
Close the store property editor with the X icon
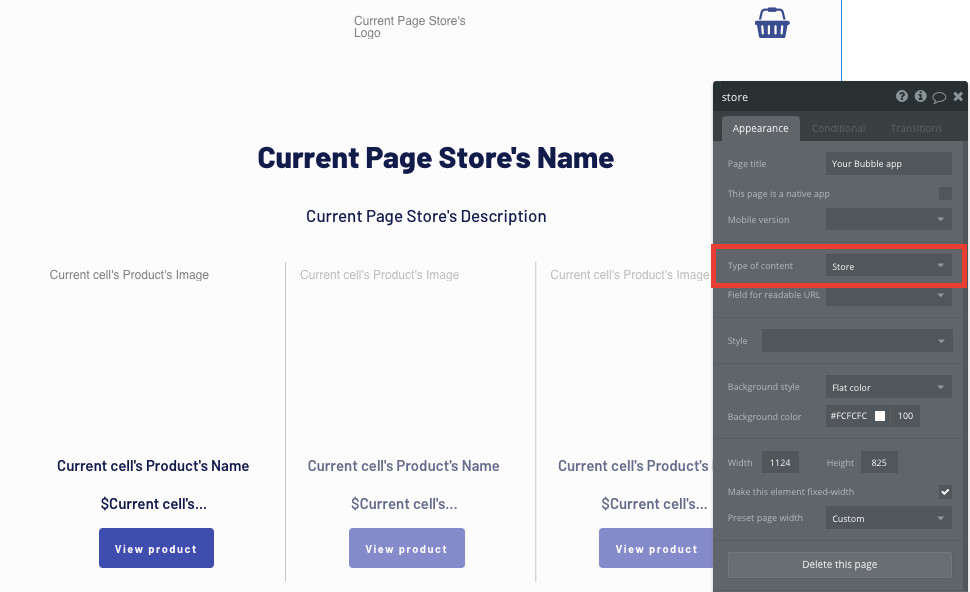tap(957, 96)
